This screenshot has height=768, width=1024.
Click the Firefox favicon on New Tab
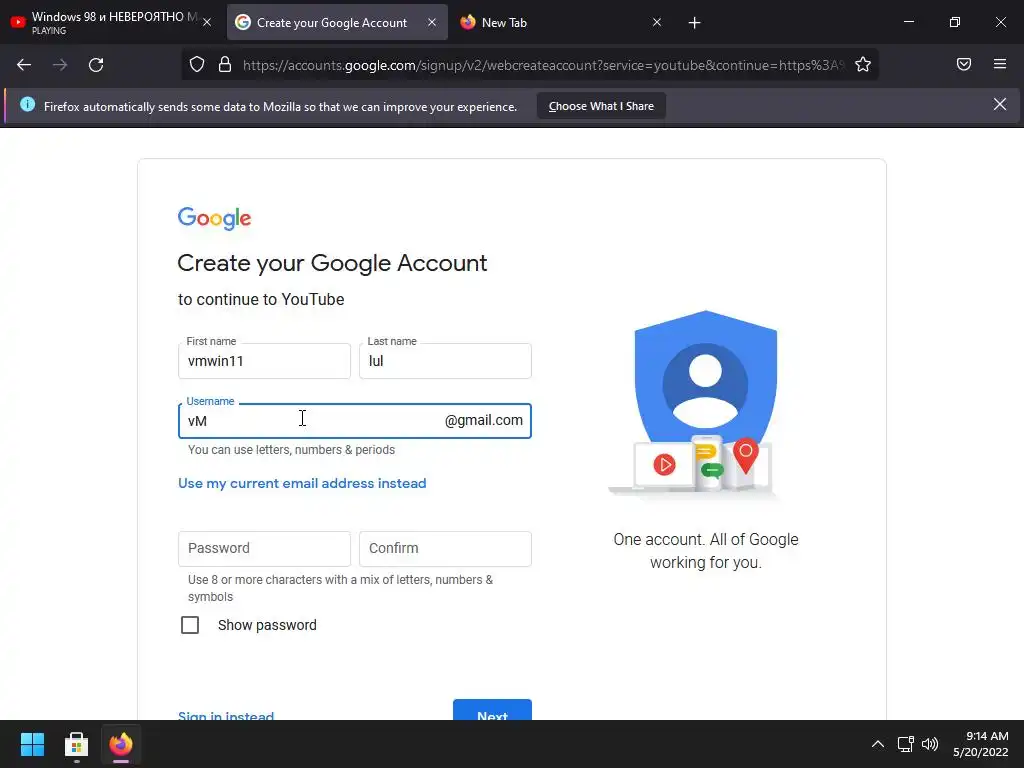click(468, 22)
